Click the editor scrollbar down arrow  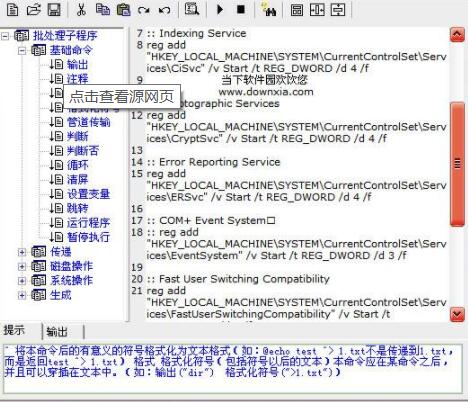[x=457, y=314]
